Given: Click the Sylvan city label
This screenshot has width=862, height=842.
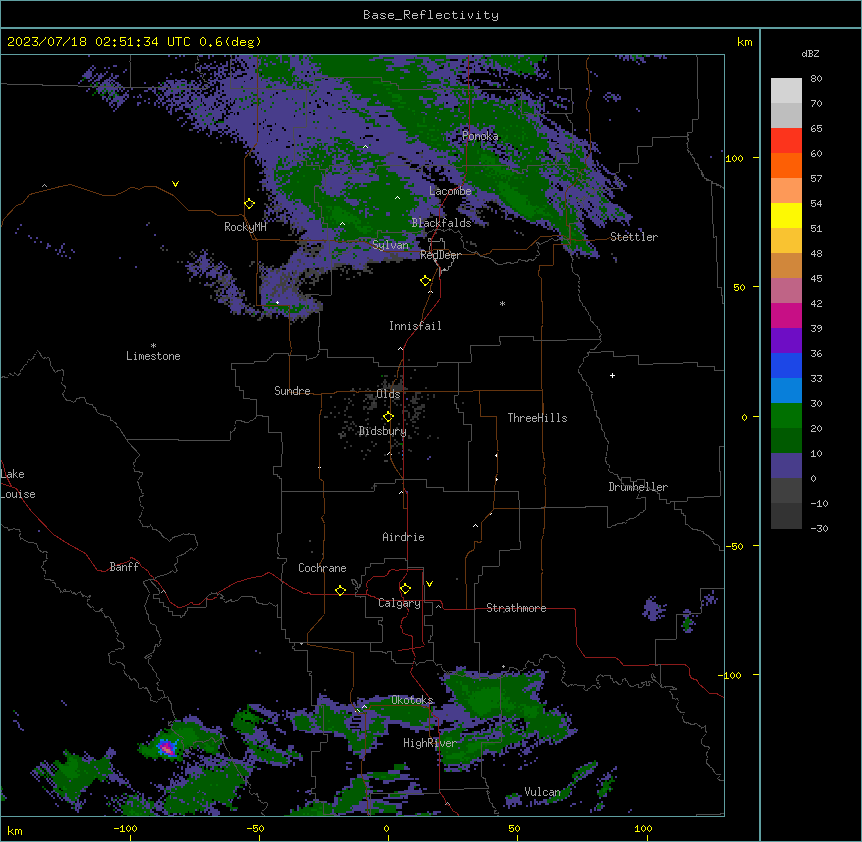Looking at the screenshot, I should pos(390,245).
